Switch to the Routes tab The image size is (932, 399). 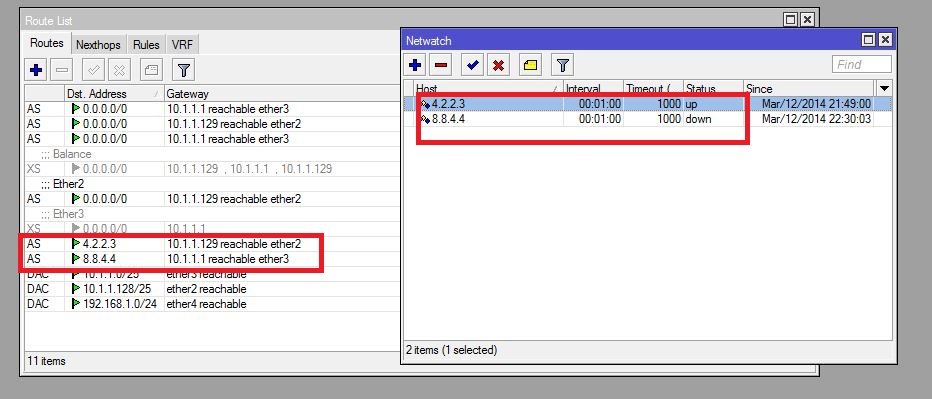pos(47,43)
